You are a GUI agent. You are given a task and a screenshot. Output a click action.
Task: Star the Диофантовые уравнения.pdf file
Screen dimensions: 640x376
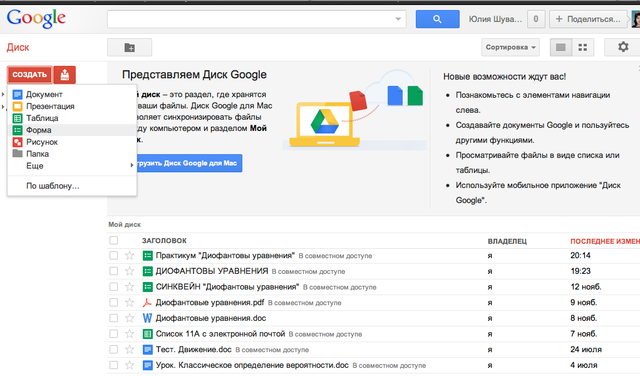pos(129,303)
